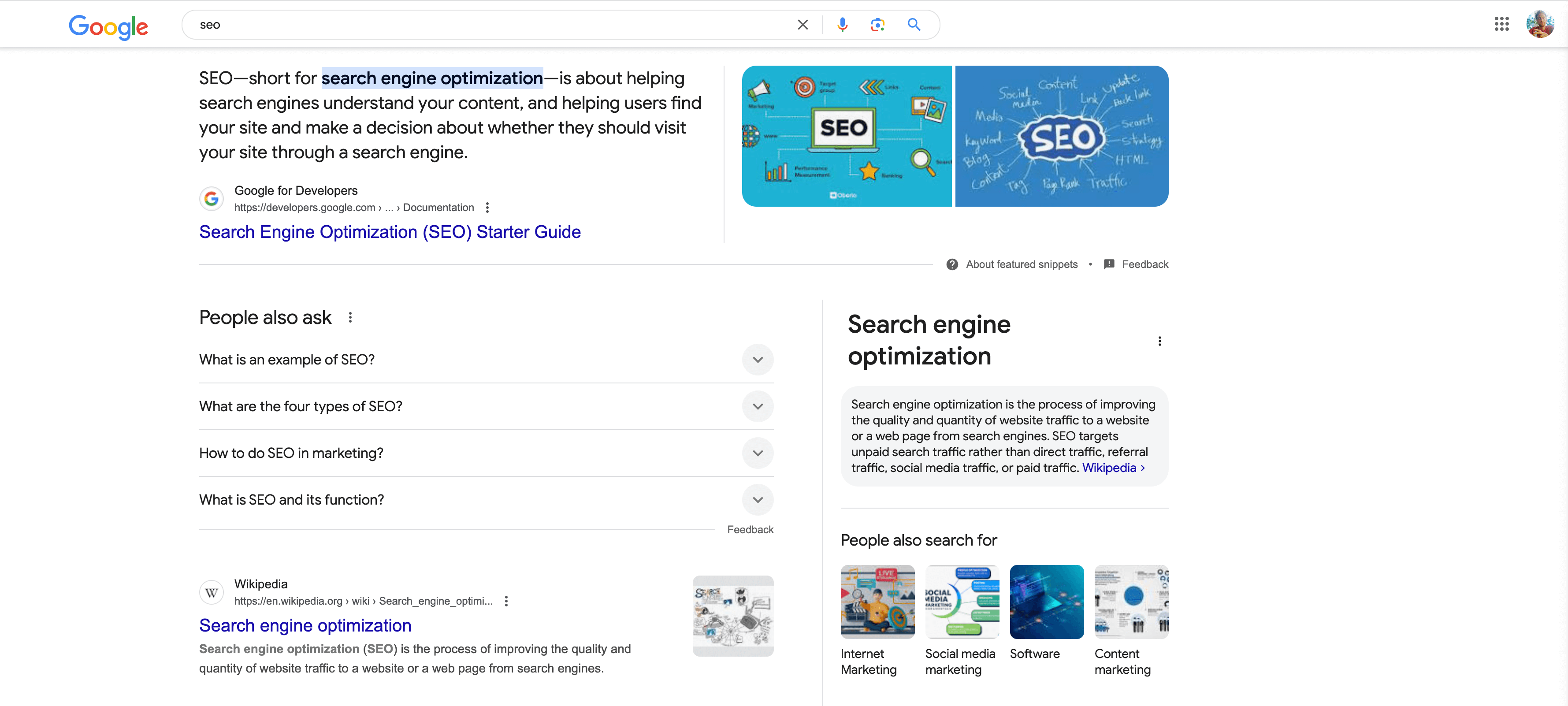
Task: Click "About featured snippets"
Action: 1022,264
